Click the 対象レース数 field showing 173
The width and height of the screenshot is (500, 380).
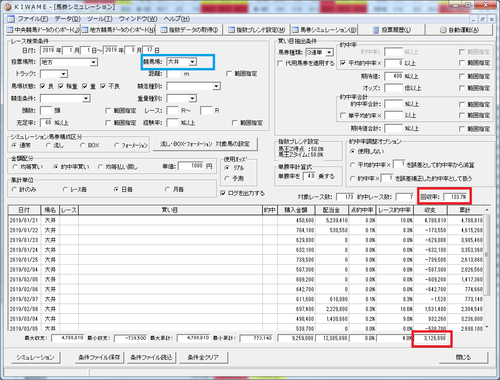[345, 197]
